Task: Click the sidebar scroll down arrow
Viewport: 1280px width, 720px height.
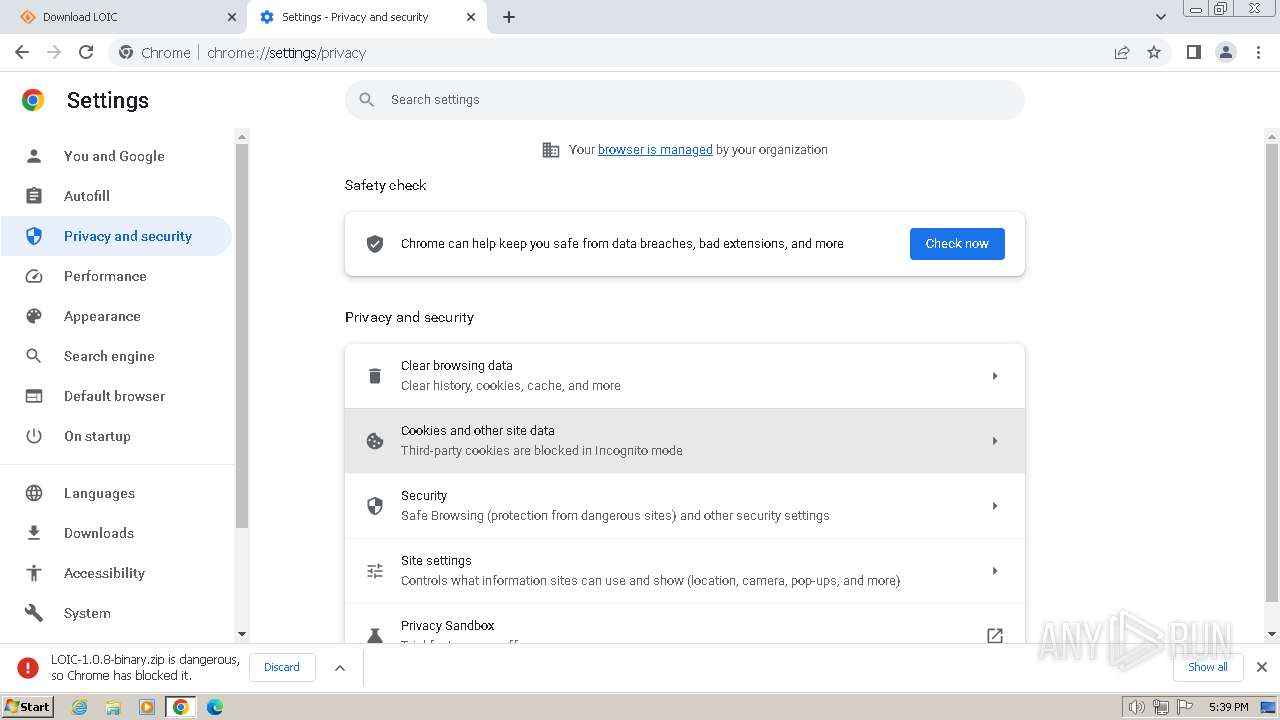Action: tap(241, 634)
